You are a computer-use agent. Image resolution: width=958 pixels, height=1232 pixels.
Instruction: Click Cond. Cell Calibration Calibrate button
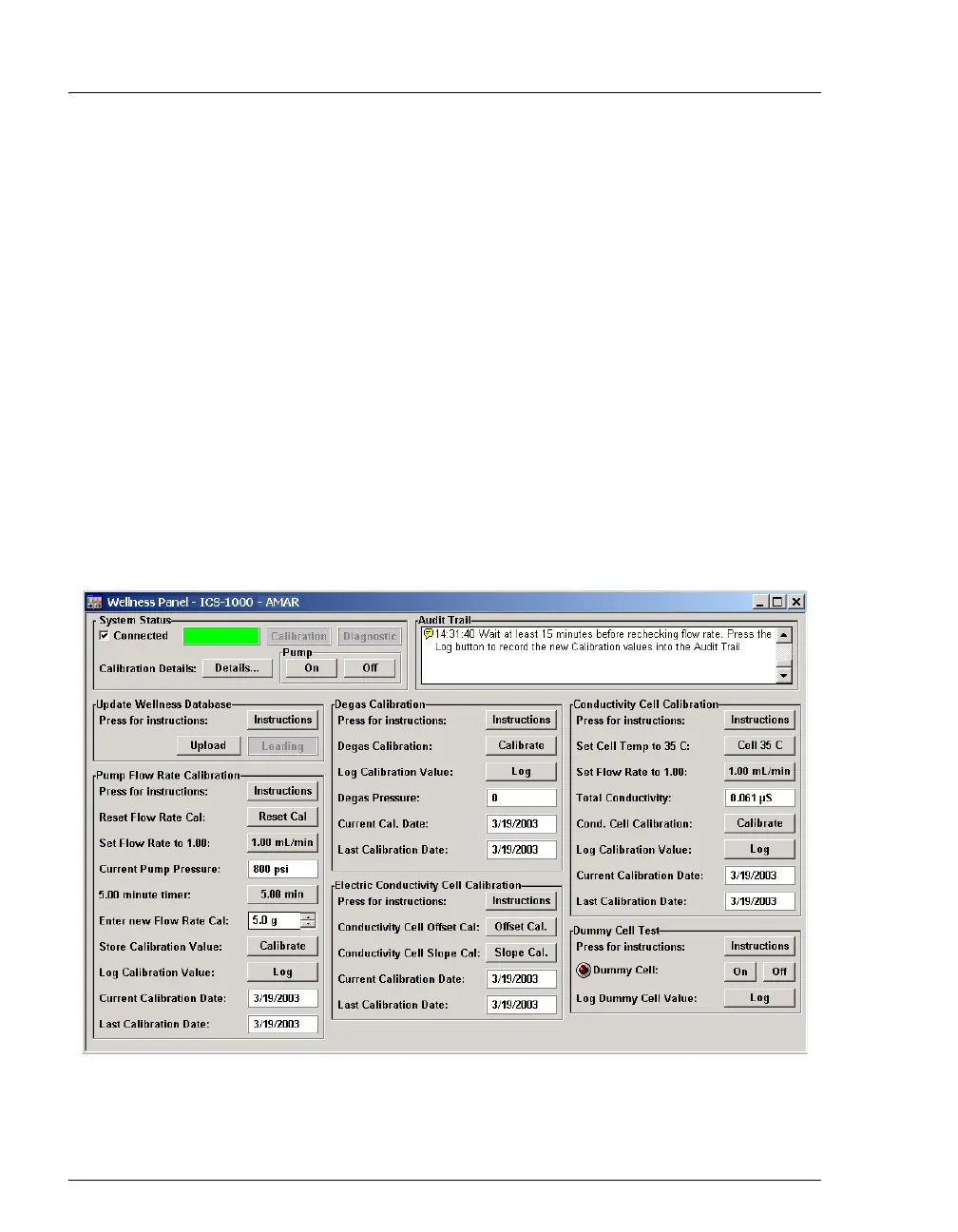(759, 823)
